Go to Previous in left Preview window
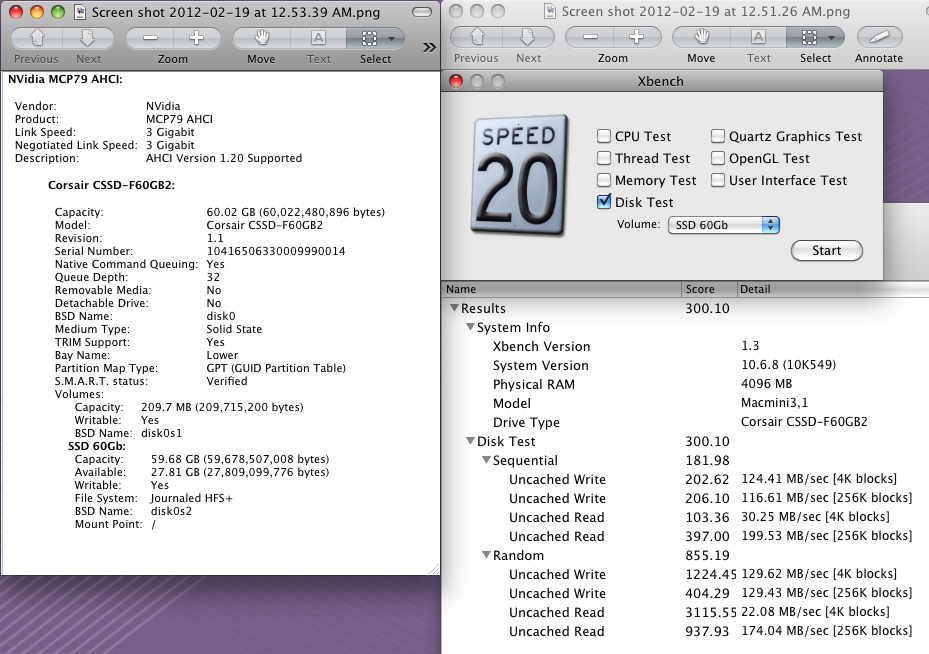Viewport: 929px width, 654px height. pyautogui.click(x=37, y=39)
